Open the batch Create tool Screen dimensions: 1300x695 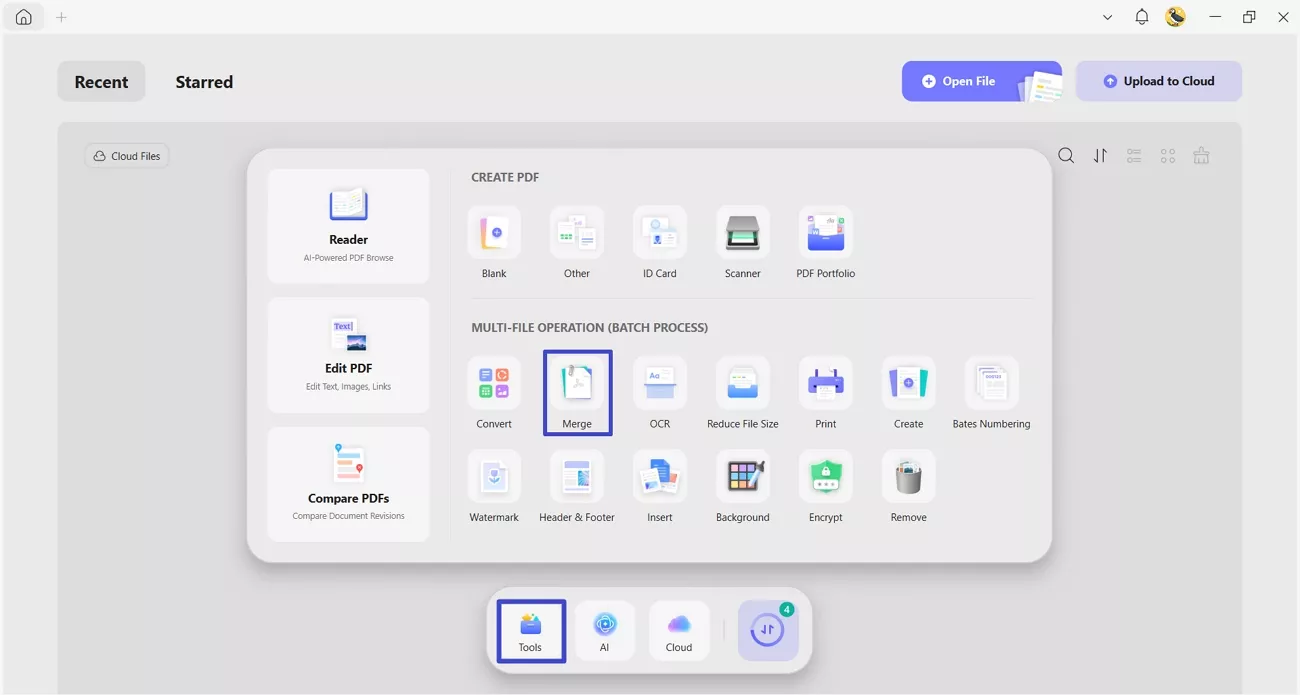tap(909, 393)
